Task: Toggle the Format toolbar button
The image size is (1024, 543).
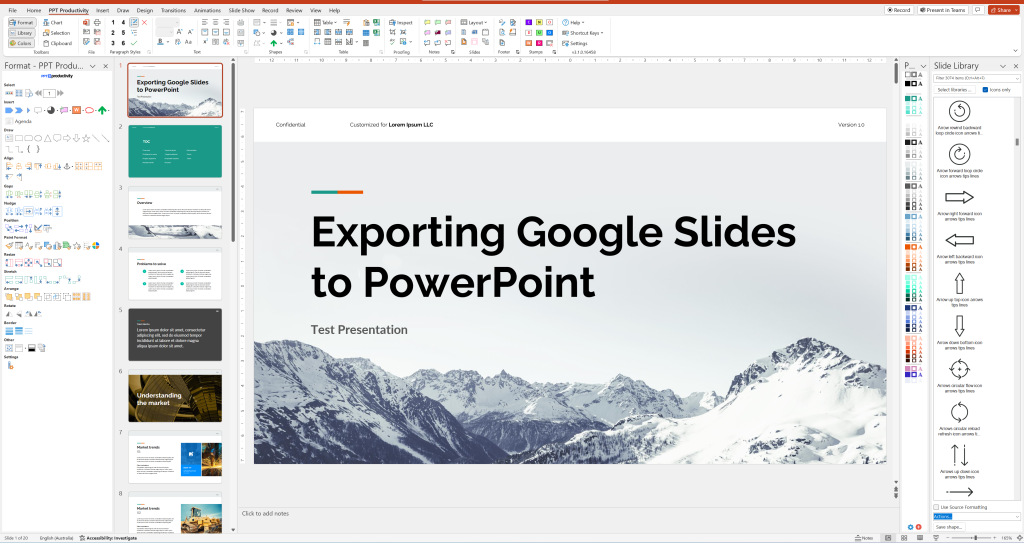Action: tap(22, 22)
